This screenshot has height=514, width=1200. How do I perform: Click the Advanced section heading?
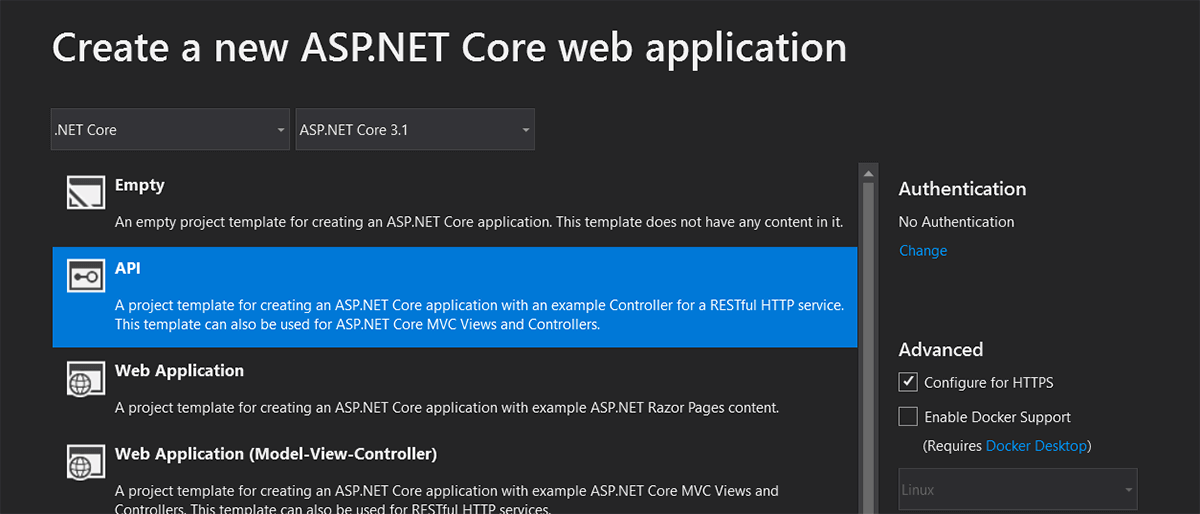click(x=941, y=350)
